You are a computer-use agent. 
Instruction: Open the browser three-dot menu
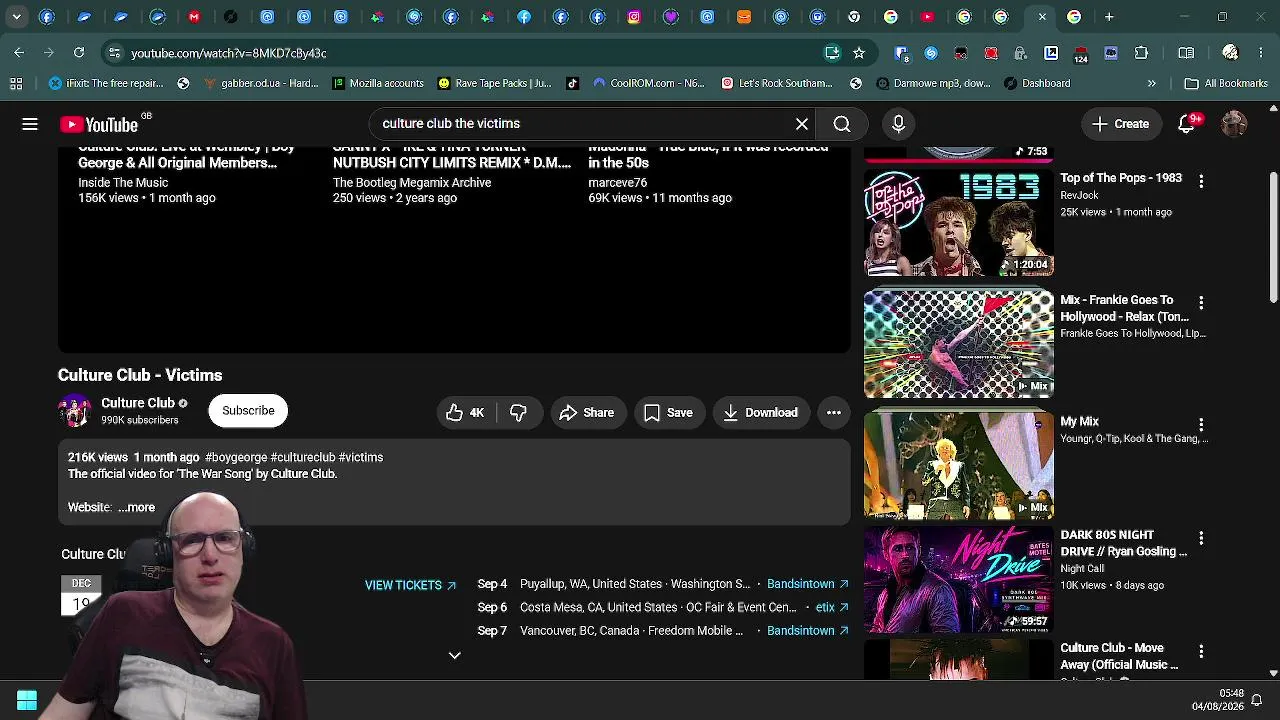point(1260,53)
